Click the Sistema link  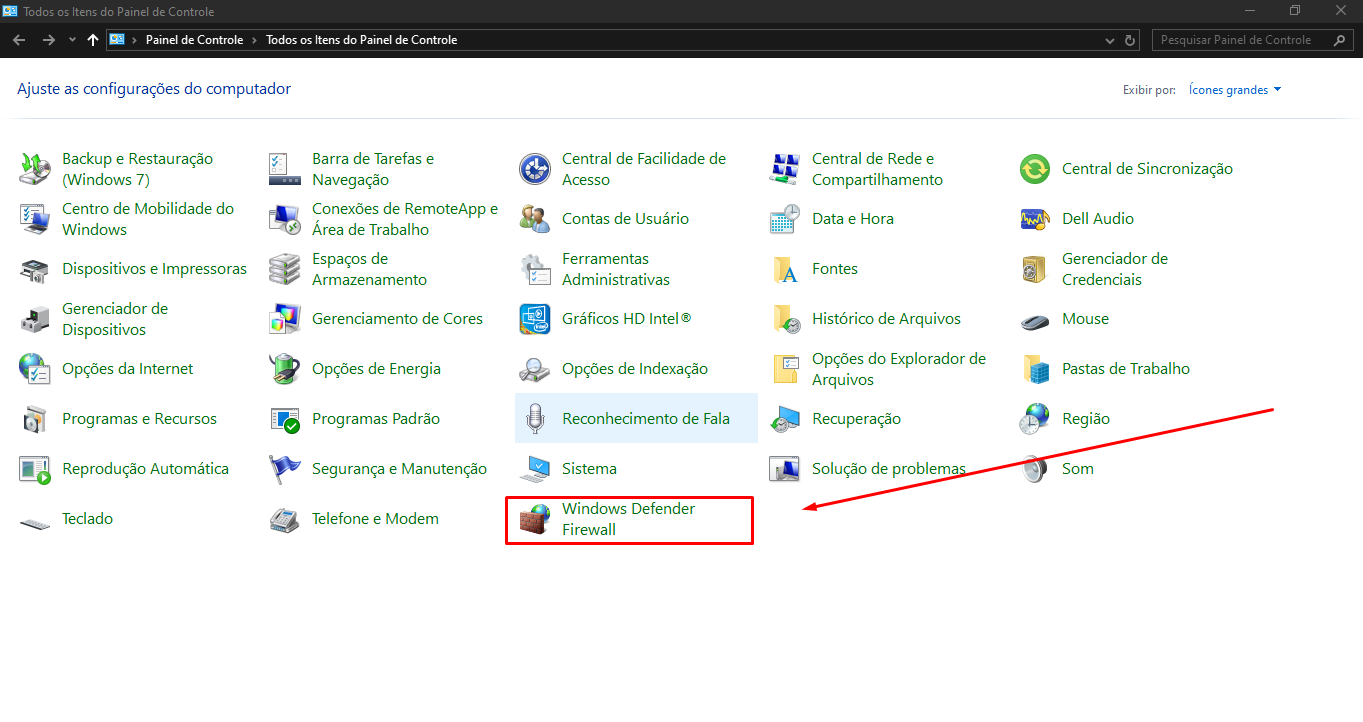pyautogui.click(x=589, y=469)
